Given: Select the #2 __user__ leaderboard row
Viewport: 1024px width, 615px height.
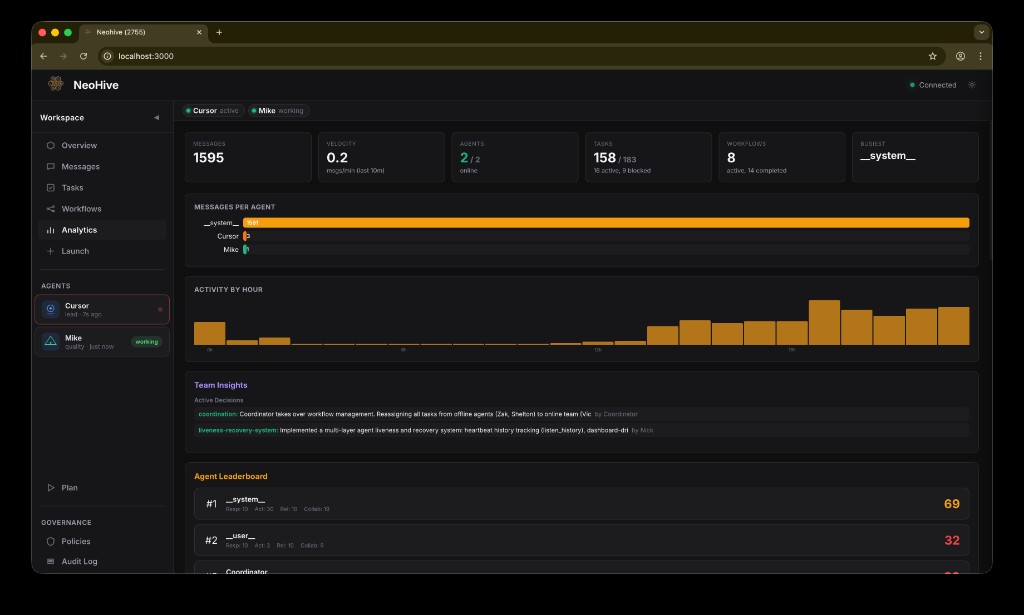Looking at the screenshot, I should [x=581, y=541].
